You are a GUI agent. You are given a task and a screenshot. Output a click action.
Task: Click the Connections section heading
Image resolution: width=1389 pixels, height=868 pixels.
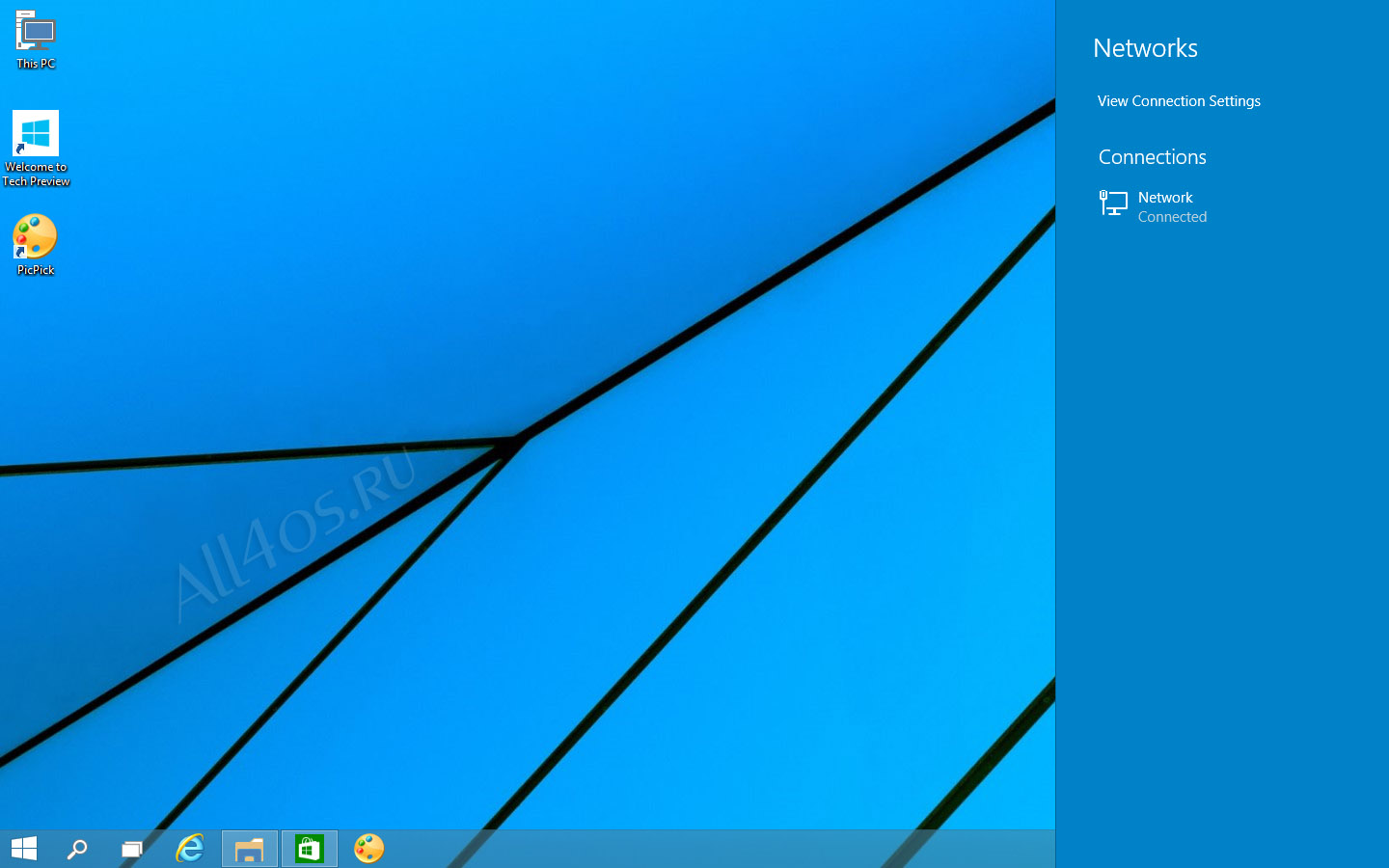pyautogui.click(x=1152, y=157)
